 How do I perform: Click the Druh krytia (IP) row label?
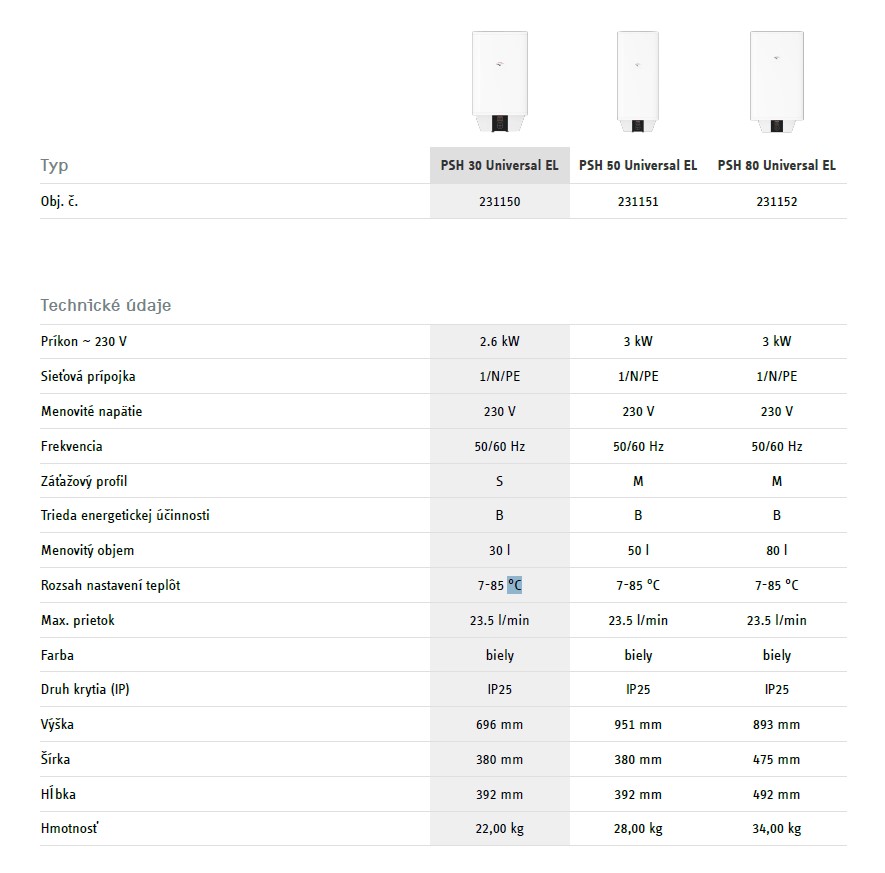point(85,689)
